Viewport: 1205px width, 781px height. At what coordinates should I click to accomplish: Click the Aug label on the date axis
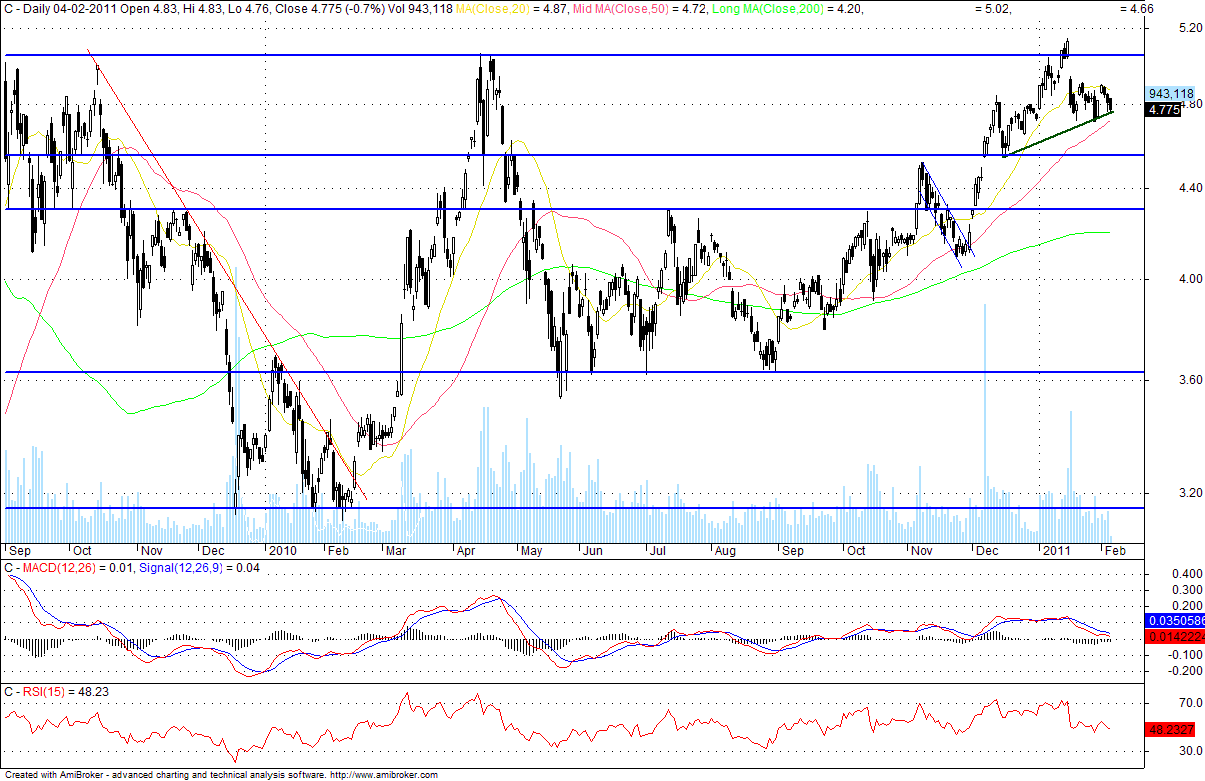click(x=724, y=550)
